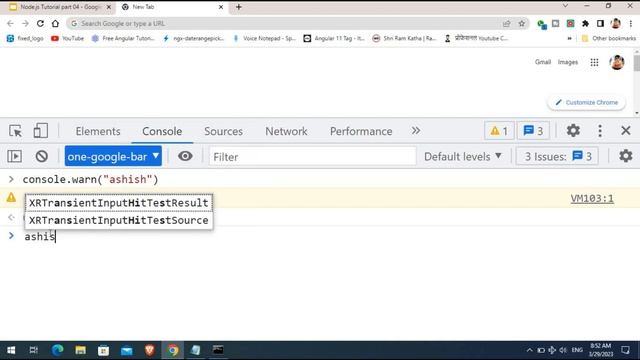Open the Windows Start menu
640x360 pixels.
click(11, 350)
